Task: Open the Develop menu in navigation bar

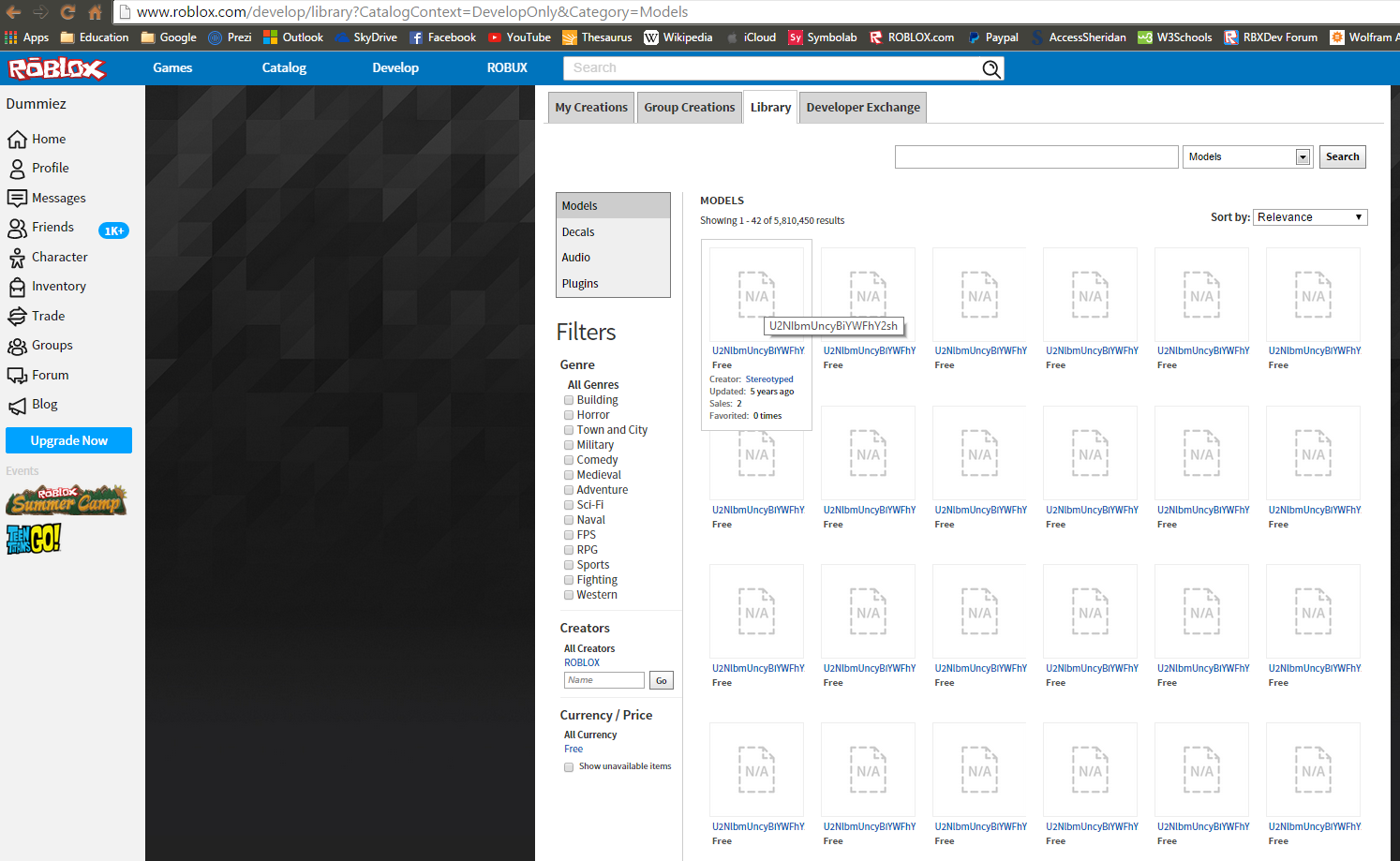Action: (x=395, y=68)
